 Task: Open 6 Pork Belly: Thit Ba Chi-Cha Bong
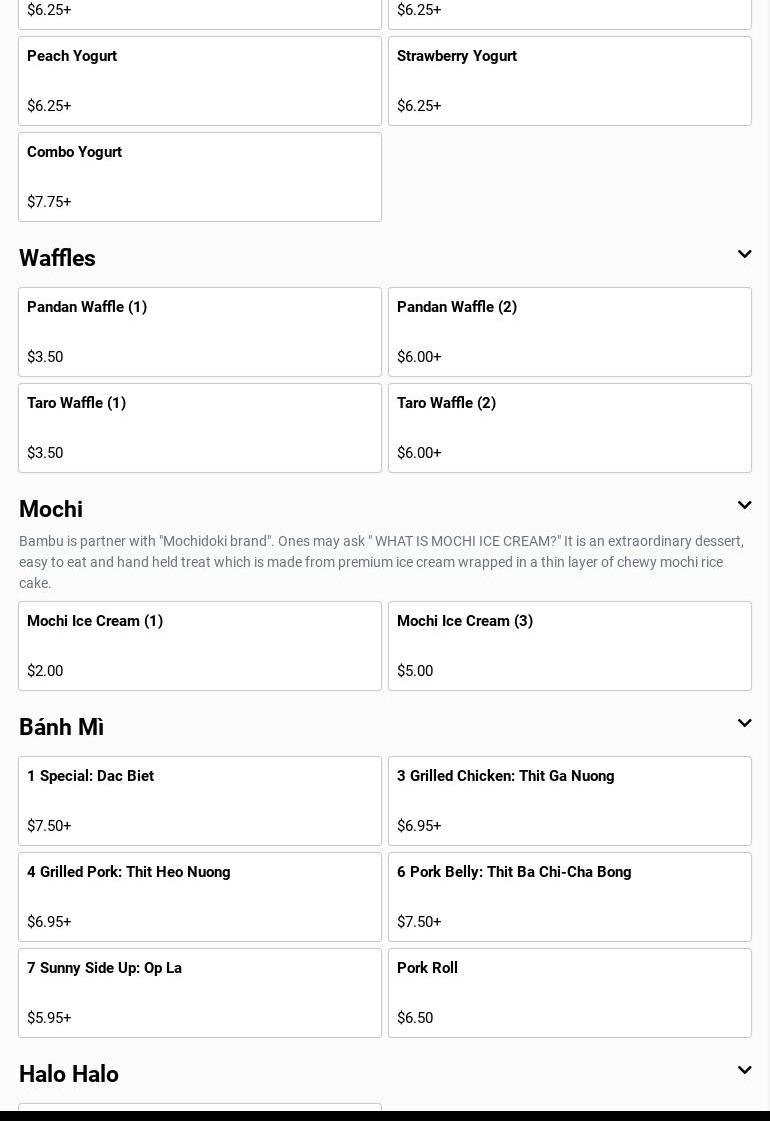[x=570, y=897]
